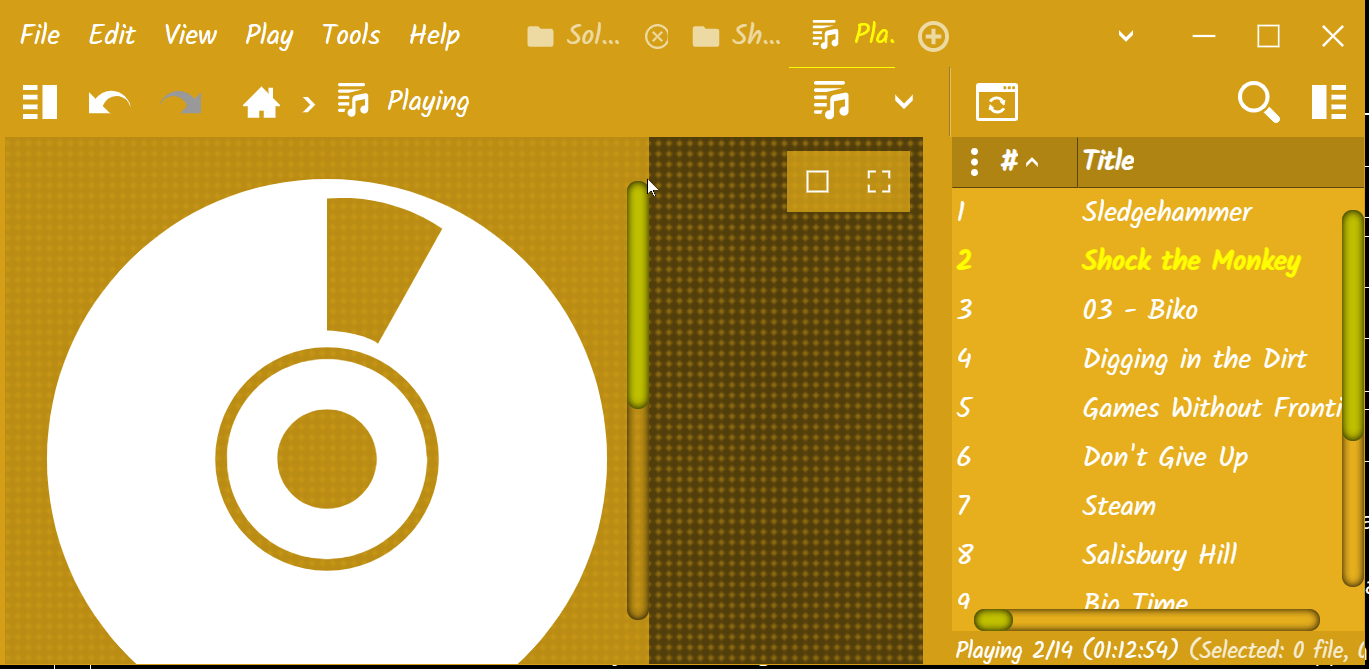The image size is (1369, 669).
Task: Open the Play menu
Action: click(x=269, y=36)
